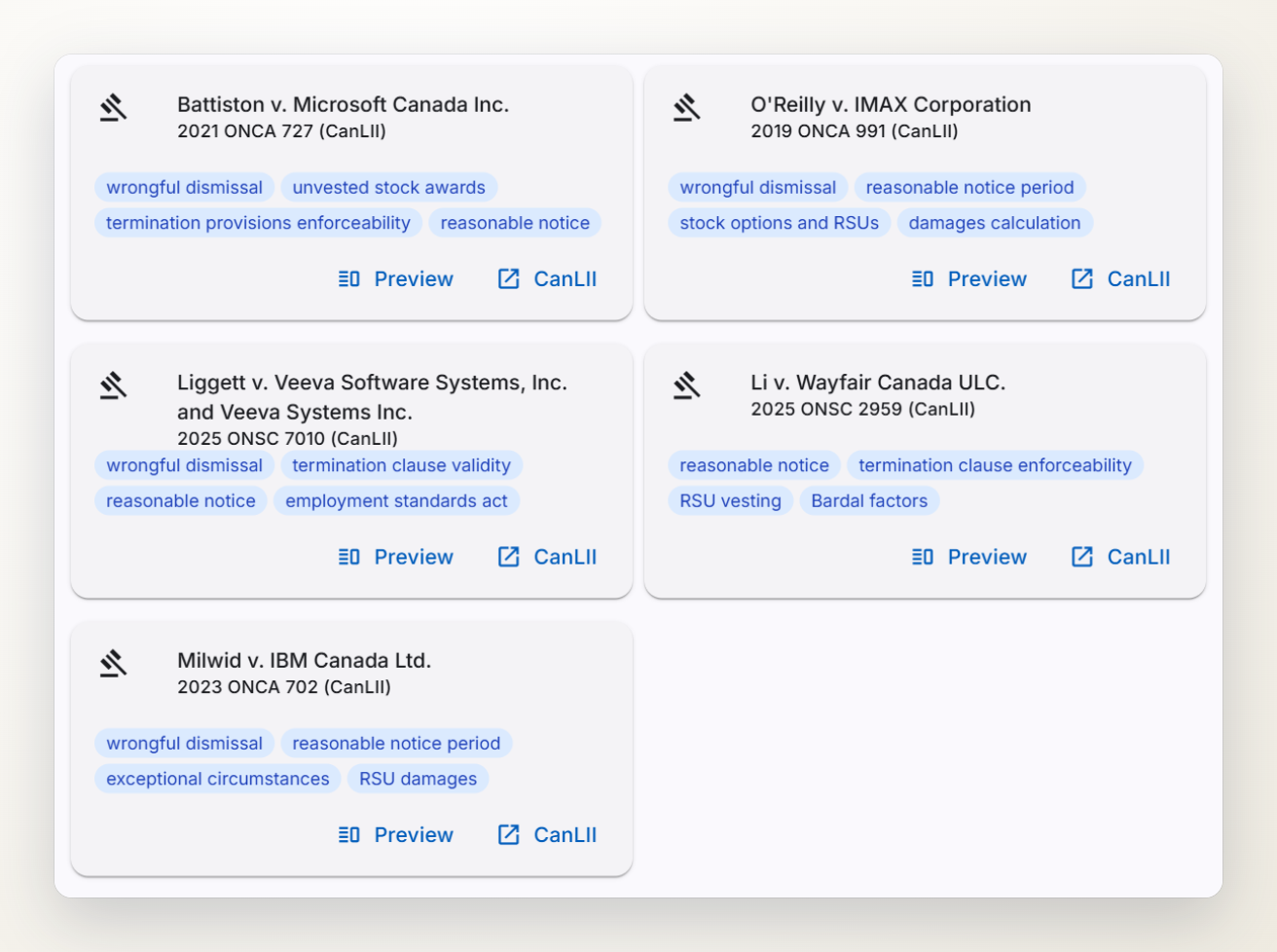
Task: Select 'RSU damages' tag
Action: [x=419, y=779]
